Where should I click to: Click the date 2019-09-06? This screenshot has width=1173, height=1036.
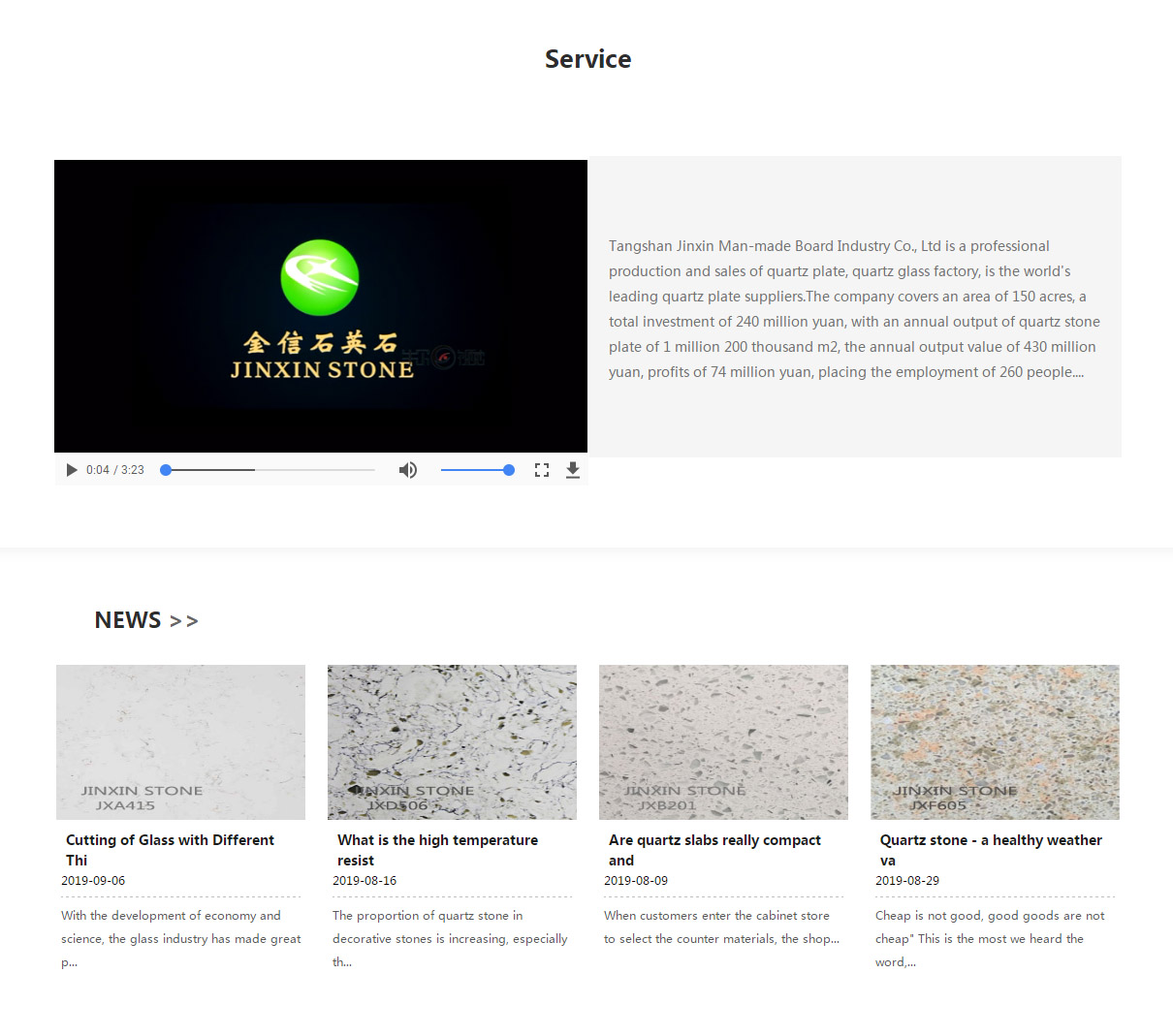pyautogui.click(x=93, y=881)
